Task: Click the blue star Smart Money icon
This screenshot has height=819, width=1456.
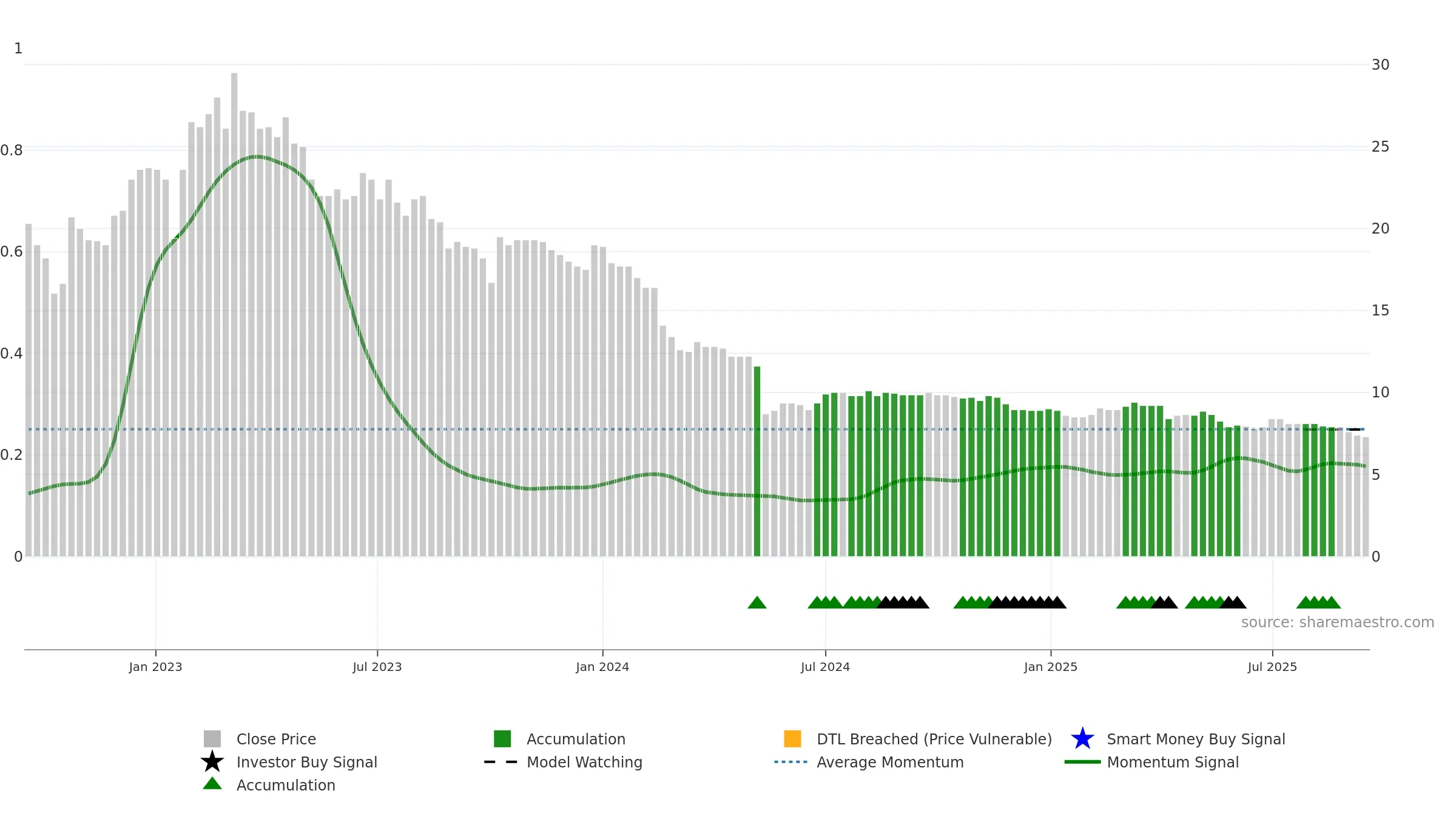Action: [1082, 738]
